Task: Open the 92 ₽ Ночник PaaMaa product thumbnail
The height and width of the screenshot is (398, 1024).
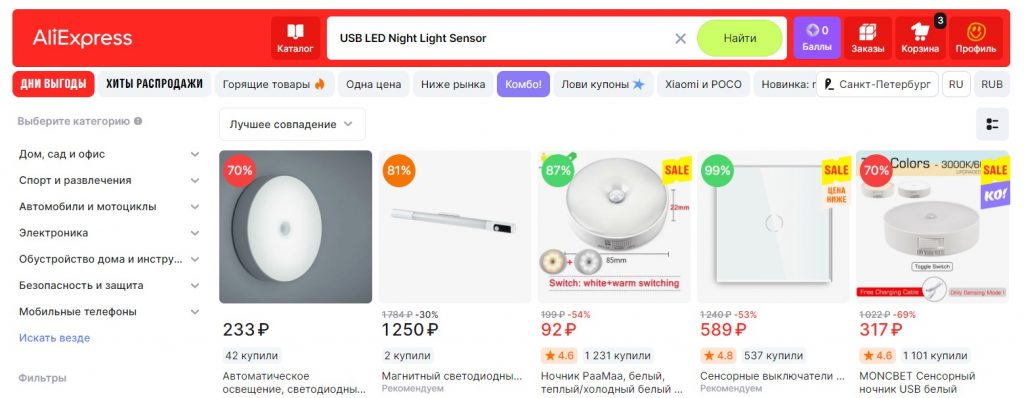Action: click(x=614, y=227)
